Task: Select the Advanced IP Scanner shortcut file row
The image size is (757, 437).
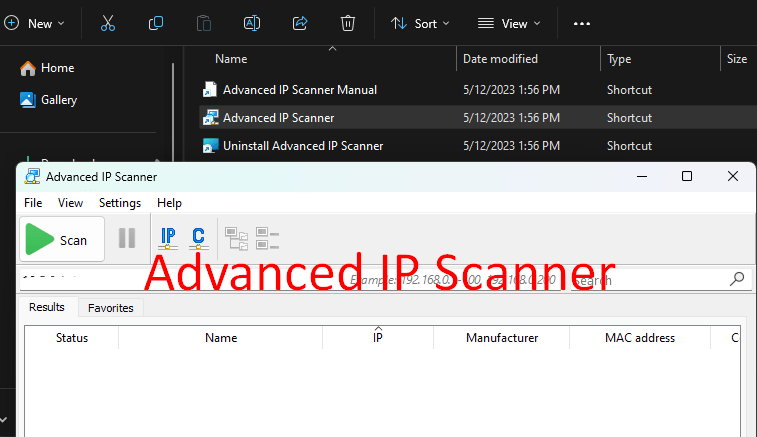Action: click(x=478, y=118)
